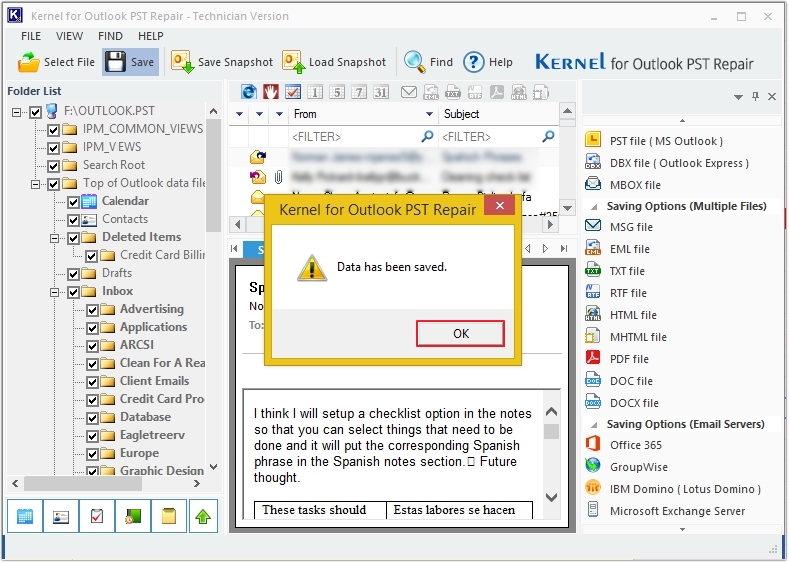Click the message preview scroll down arrow
The image size is (789, 563).
pyautogui.click(x=551, y=497)
